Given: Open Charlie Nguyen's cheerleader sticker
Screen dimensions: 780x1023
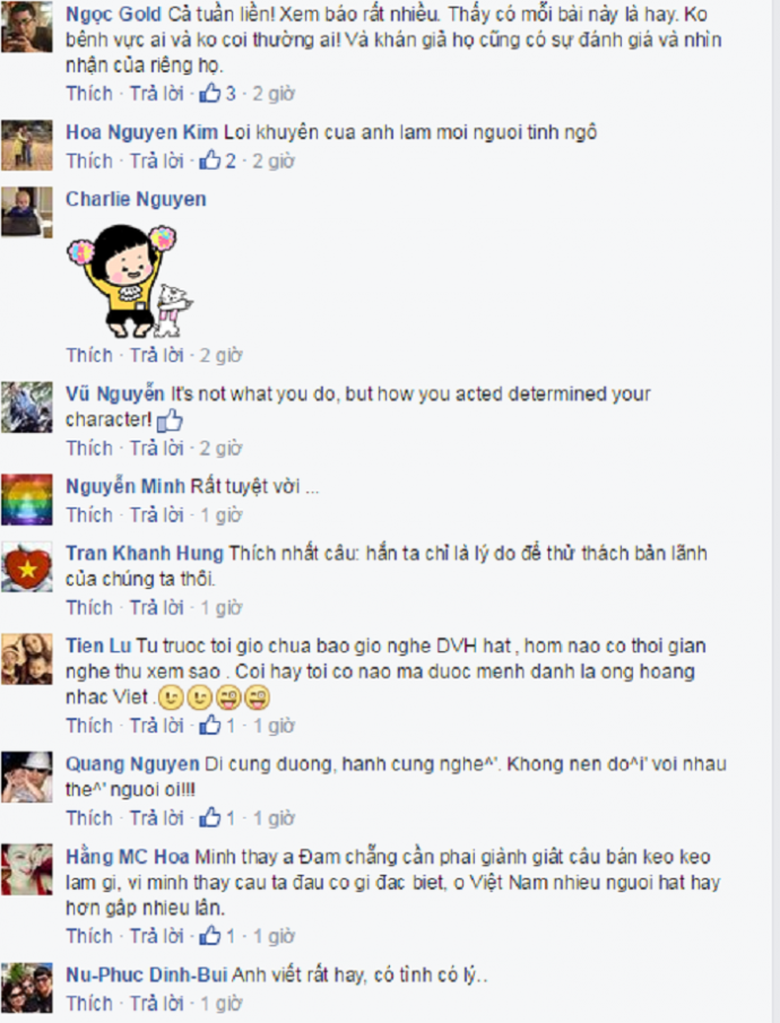Looking at the screenshot, I should point(129,281).
